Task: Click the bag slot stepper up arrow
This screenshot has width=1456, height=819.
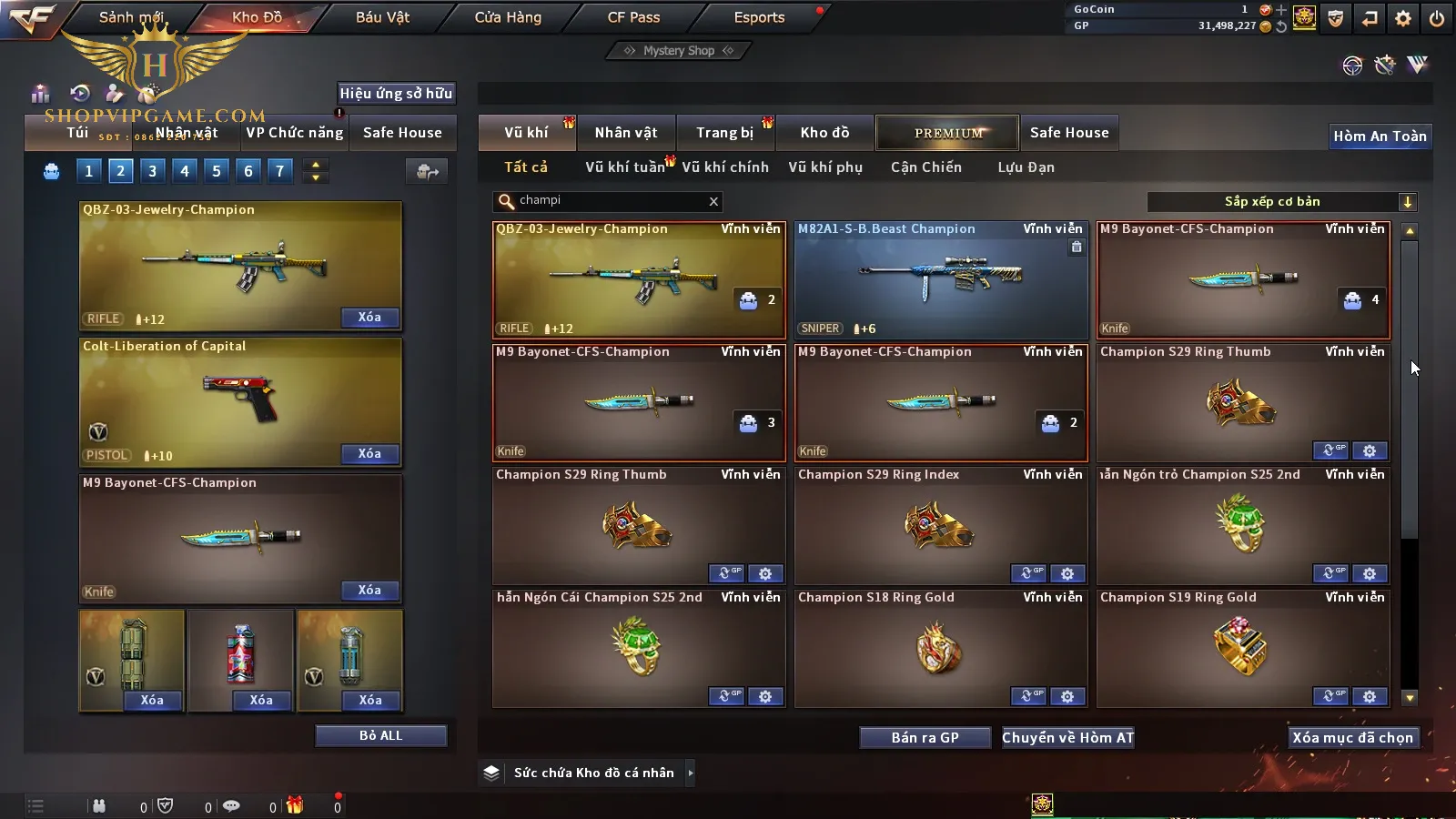Action: click(316, 165)
